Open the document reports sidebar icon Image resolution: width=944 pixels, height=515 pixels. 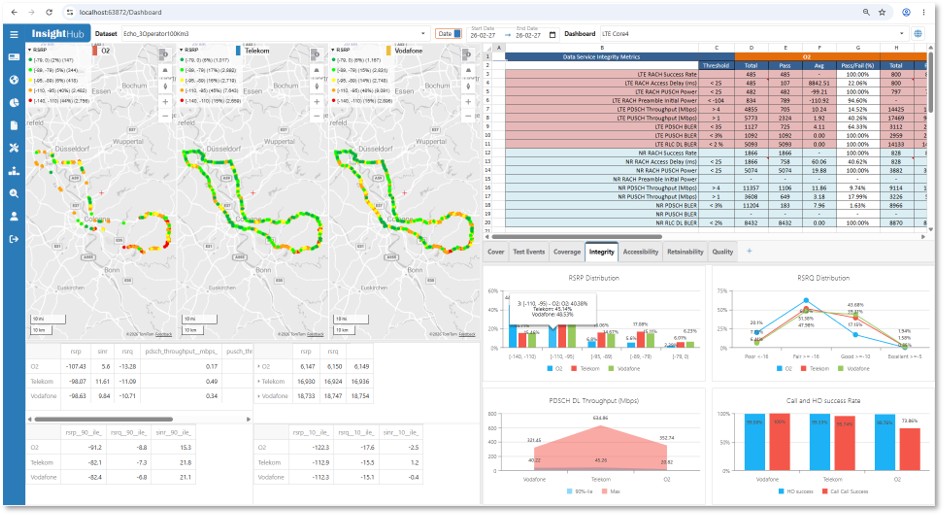[14, 125]
